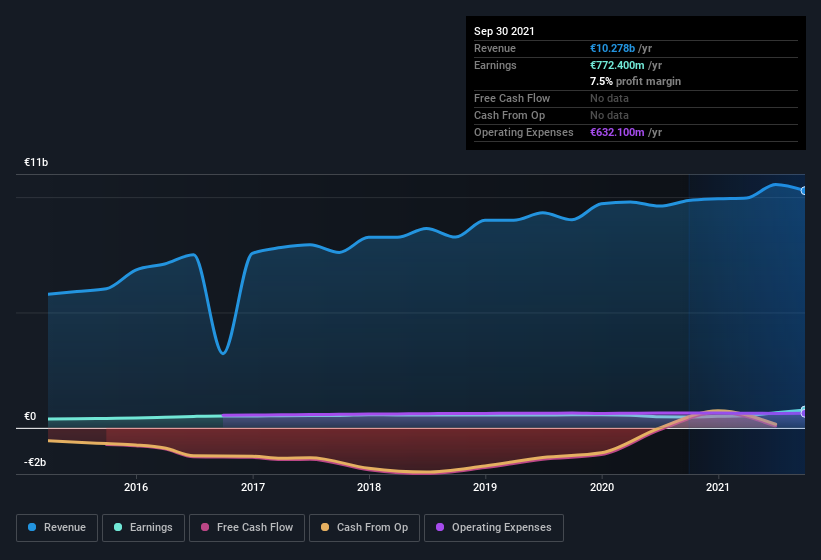Viewport: 821px width, 560px height.
Task: Click the Free Cash Flow No data value
Action: 609,98
